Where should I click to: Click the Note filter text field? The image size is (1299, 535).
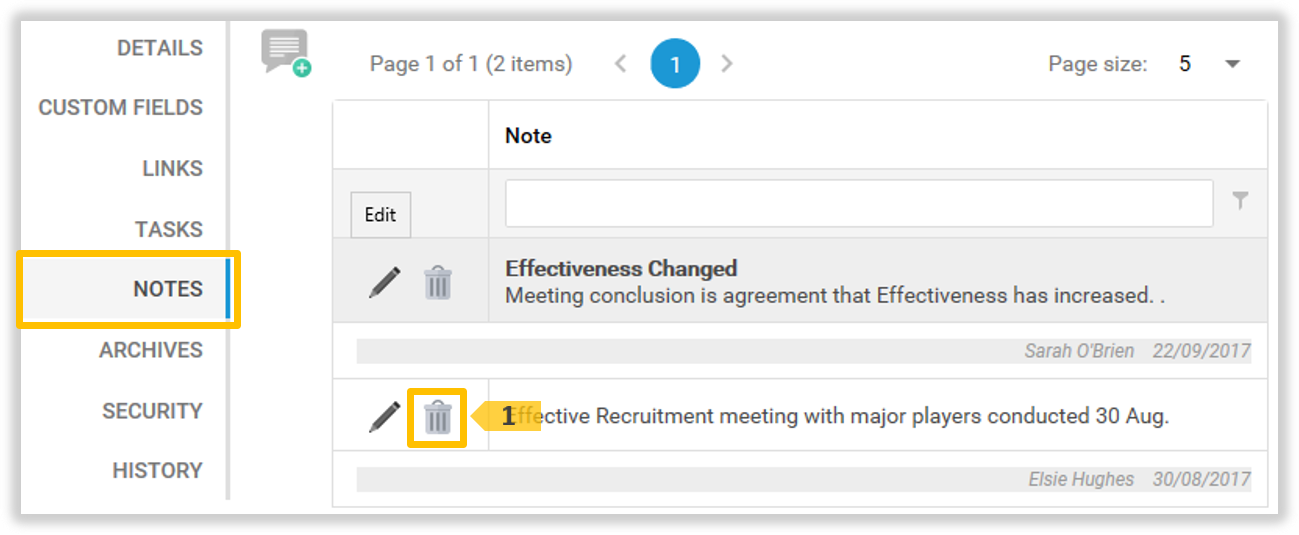pos(858,203)
